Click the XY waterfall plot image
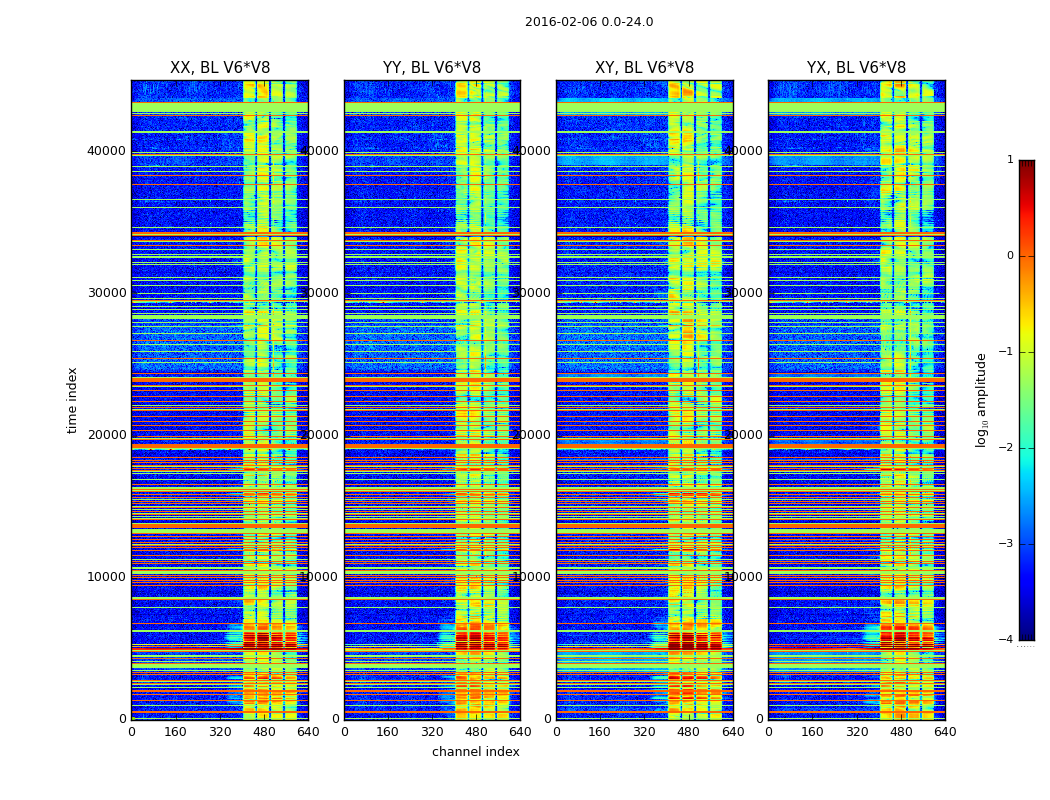This screenshot has width=1050, height=800. point(645,400)
